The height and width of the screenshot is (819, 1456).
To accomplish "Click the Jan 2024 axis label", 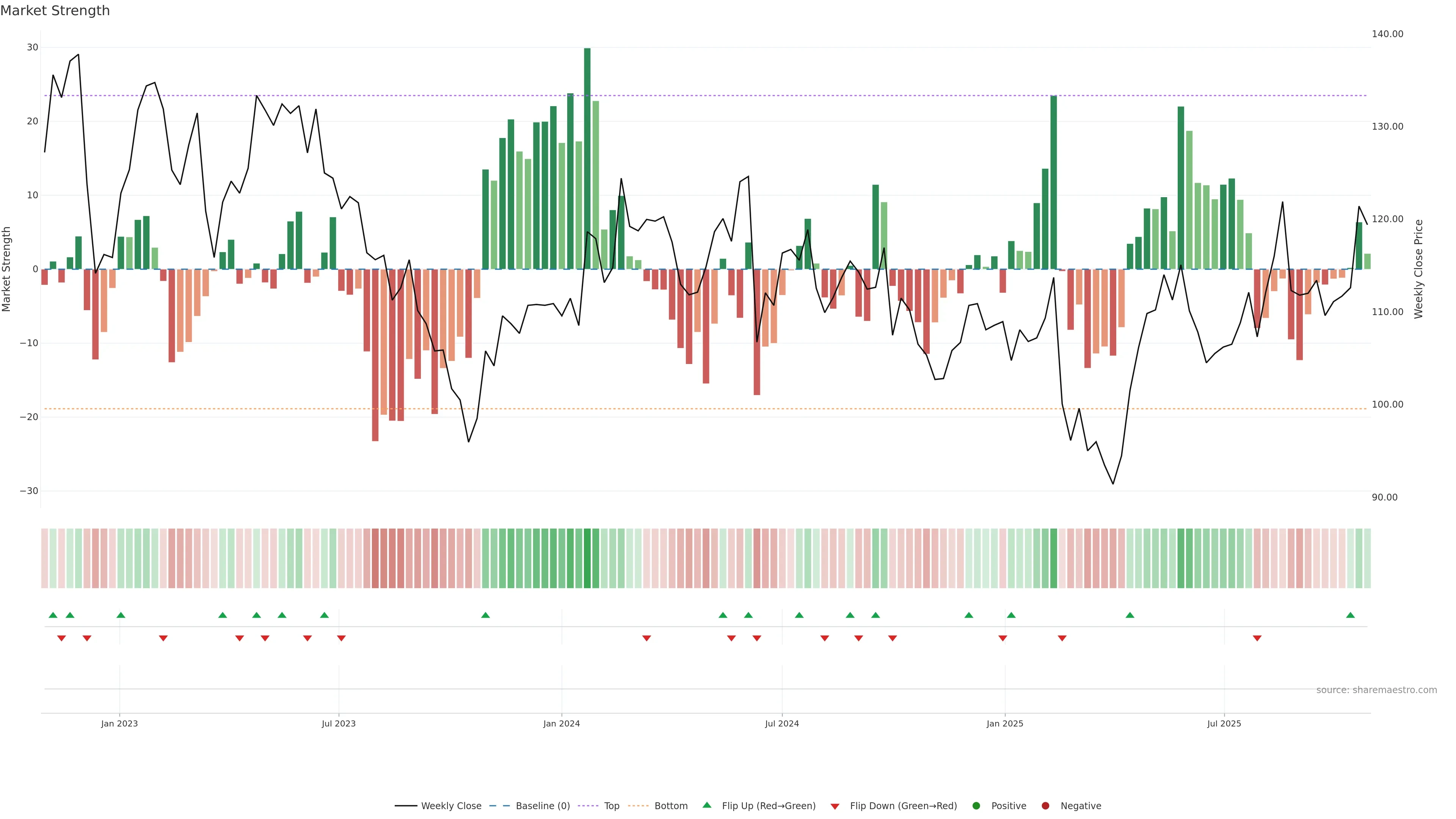I will [x=561, y=723].
